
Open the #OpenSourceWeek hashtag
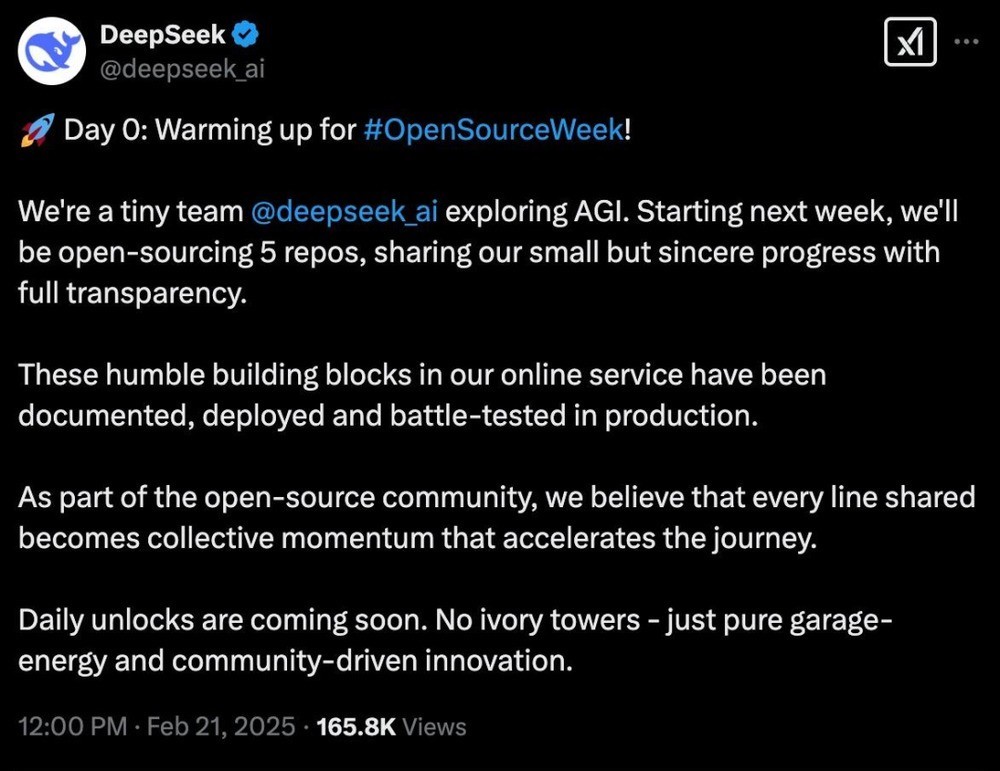pos(493,131)
